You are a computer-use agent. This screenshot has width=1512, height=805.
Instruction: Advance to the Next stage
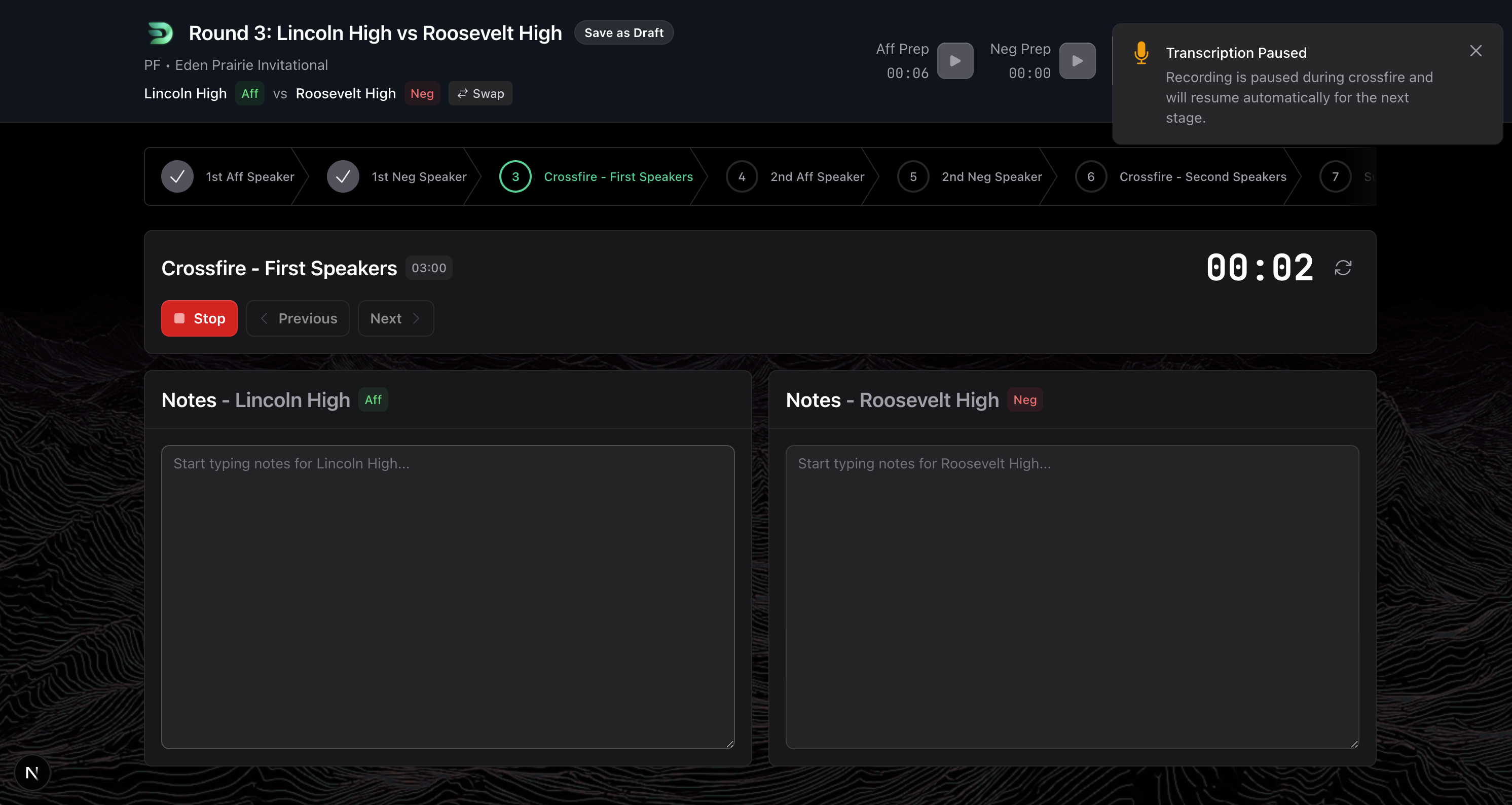click(395, 318)
